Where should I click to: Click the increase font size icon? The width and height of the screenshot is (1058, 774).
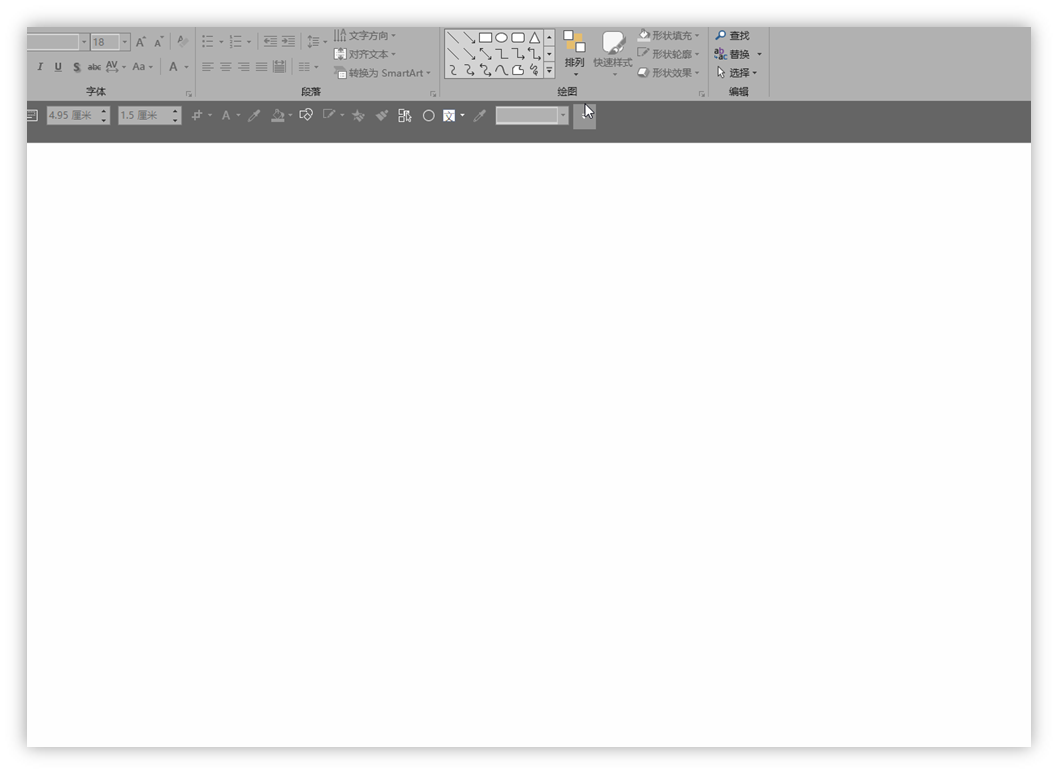point(140,42)
